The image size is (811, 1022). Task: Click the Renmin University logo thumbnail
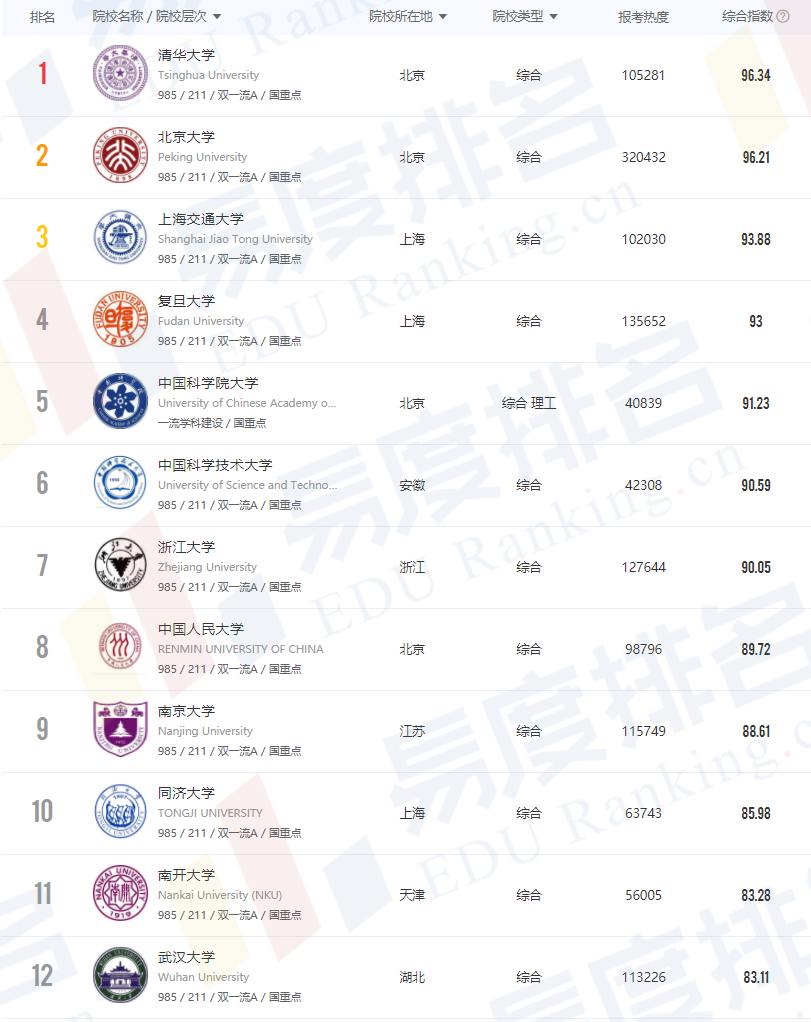point(120,647)
